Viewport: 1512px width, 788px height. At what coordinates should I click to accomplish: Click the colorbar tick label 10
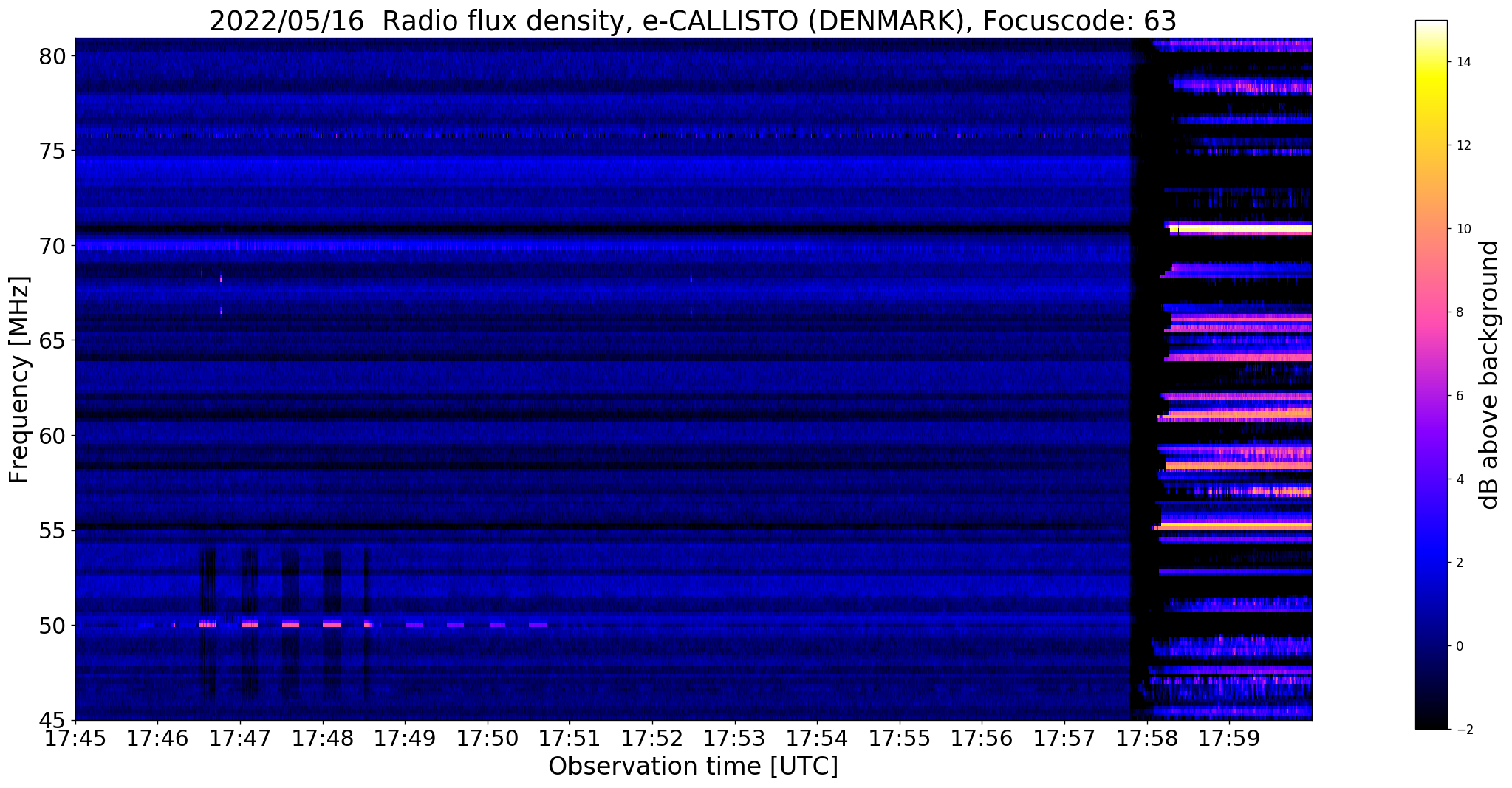click(1463, 229)
